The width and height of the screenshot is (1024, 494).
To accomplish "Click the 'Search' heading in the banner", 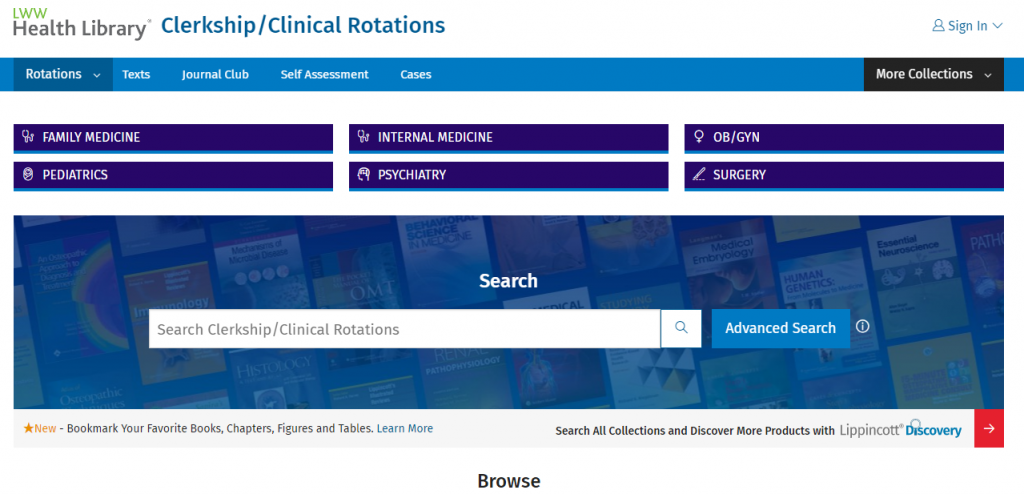I will 509,281.
